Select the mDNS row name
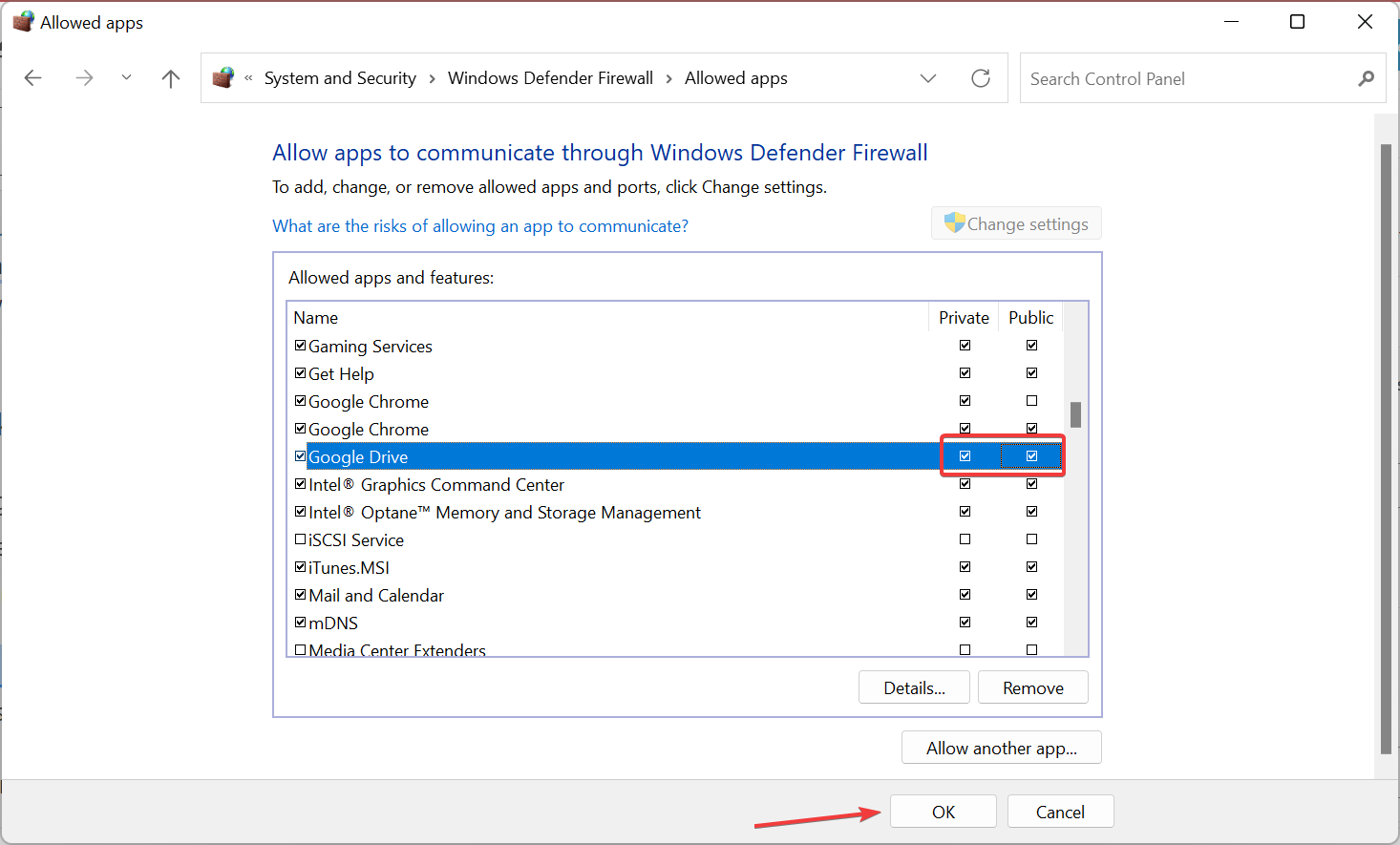The width and height of the screenshot is (1400, 845). click(333, 623)
